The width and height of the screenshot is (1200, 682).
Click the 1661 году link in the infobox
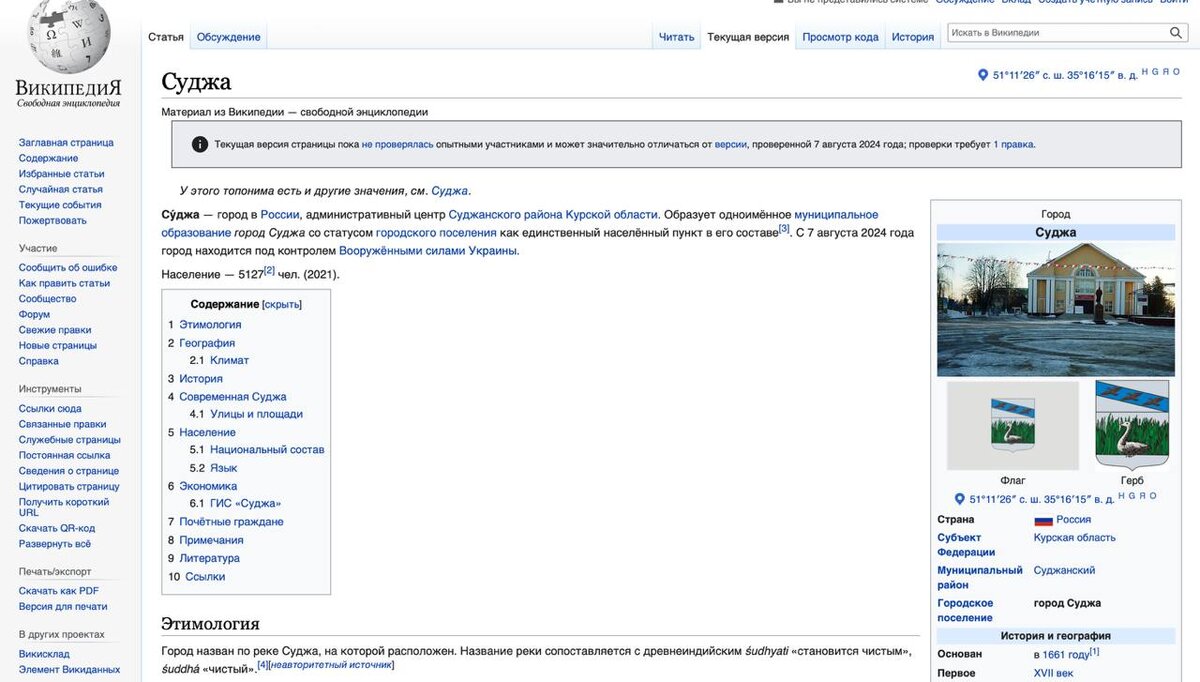point(1065,654)
